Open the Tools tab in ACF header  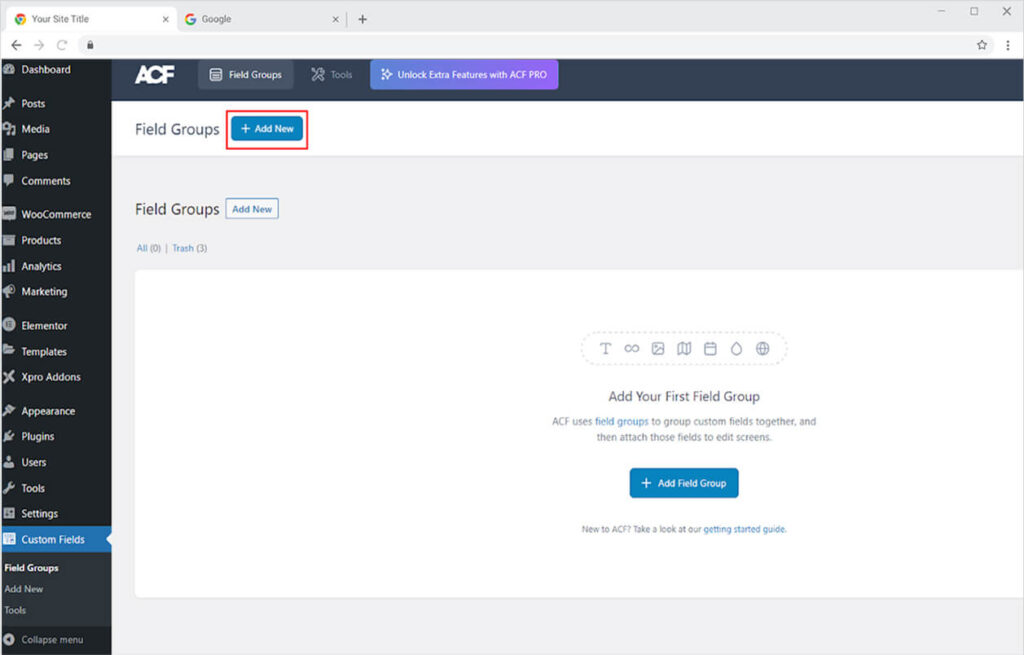click(332, 74)
